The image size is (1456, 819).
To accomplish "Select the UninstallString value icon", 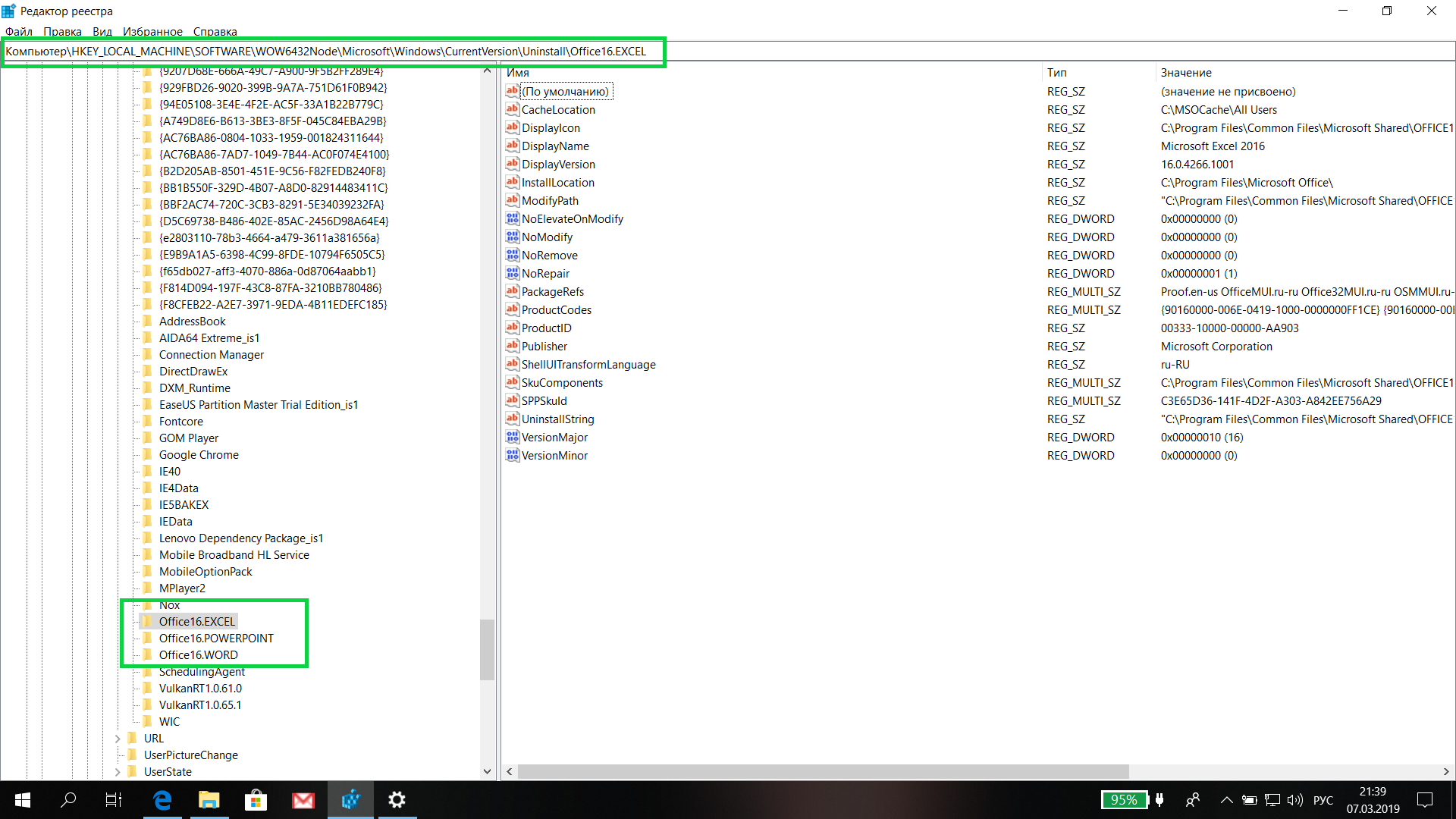I will [x=513, y=419].
